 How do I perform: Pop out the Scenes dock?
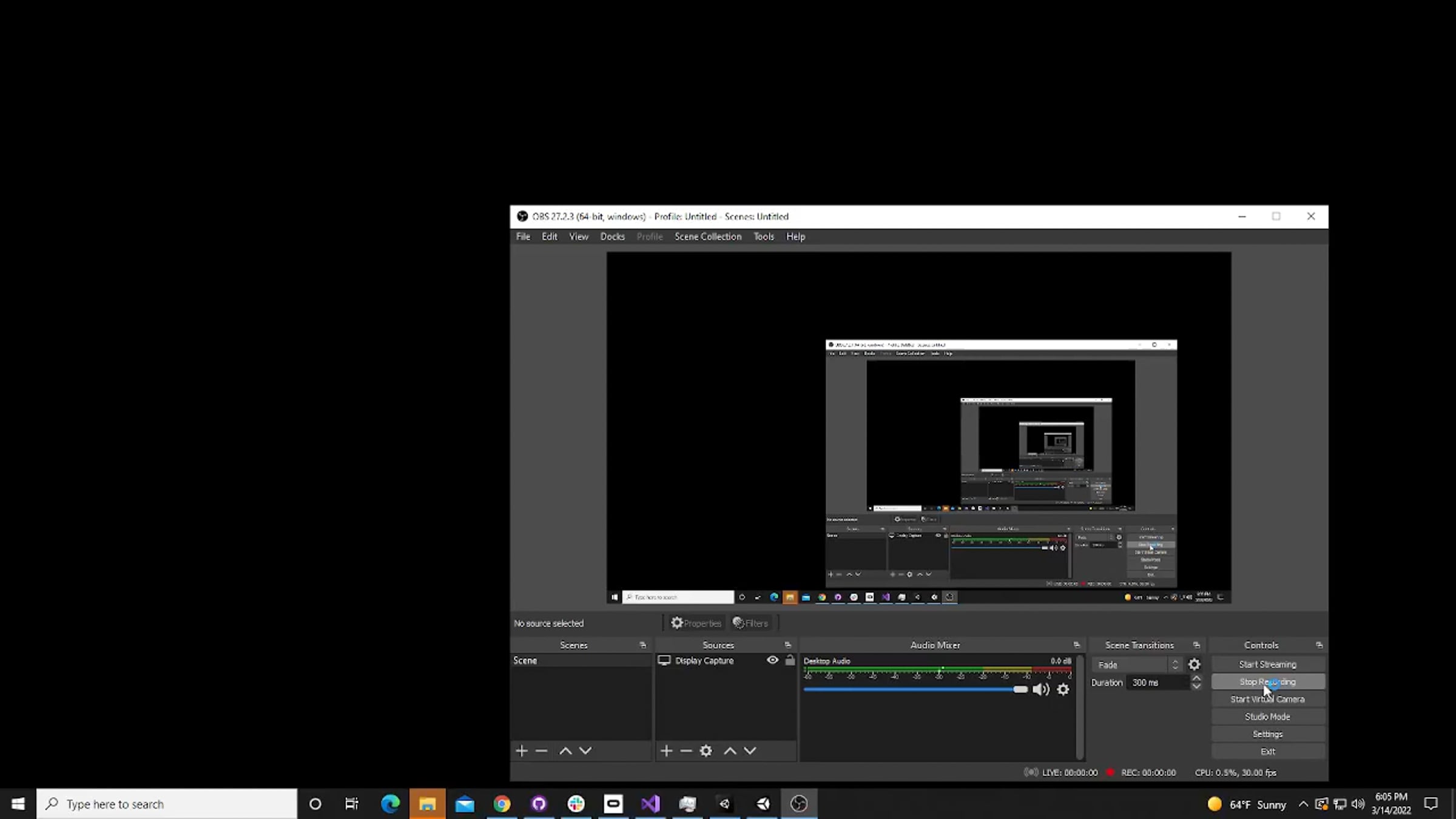[x=643, y=645]
